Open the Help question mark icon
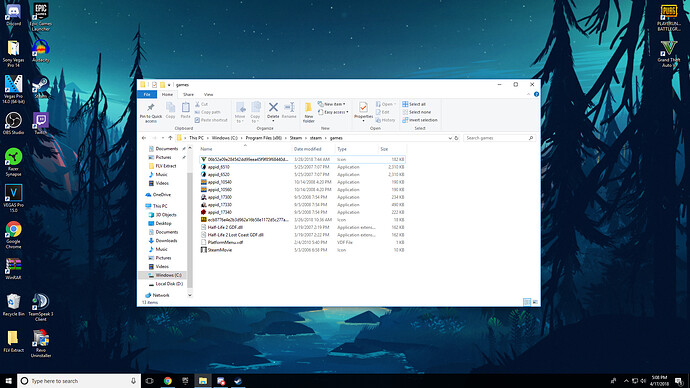This screenshot has height=388, width=690. point(536,94)
